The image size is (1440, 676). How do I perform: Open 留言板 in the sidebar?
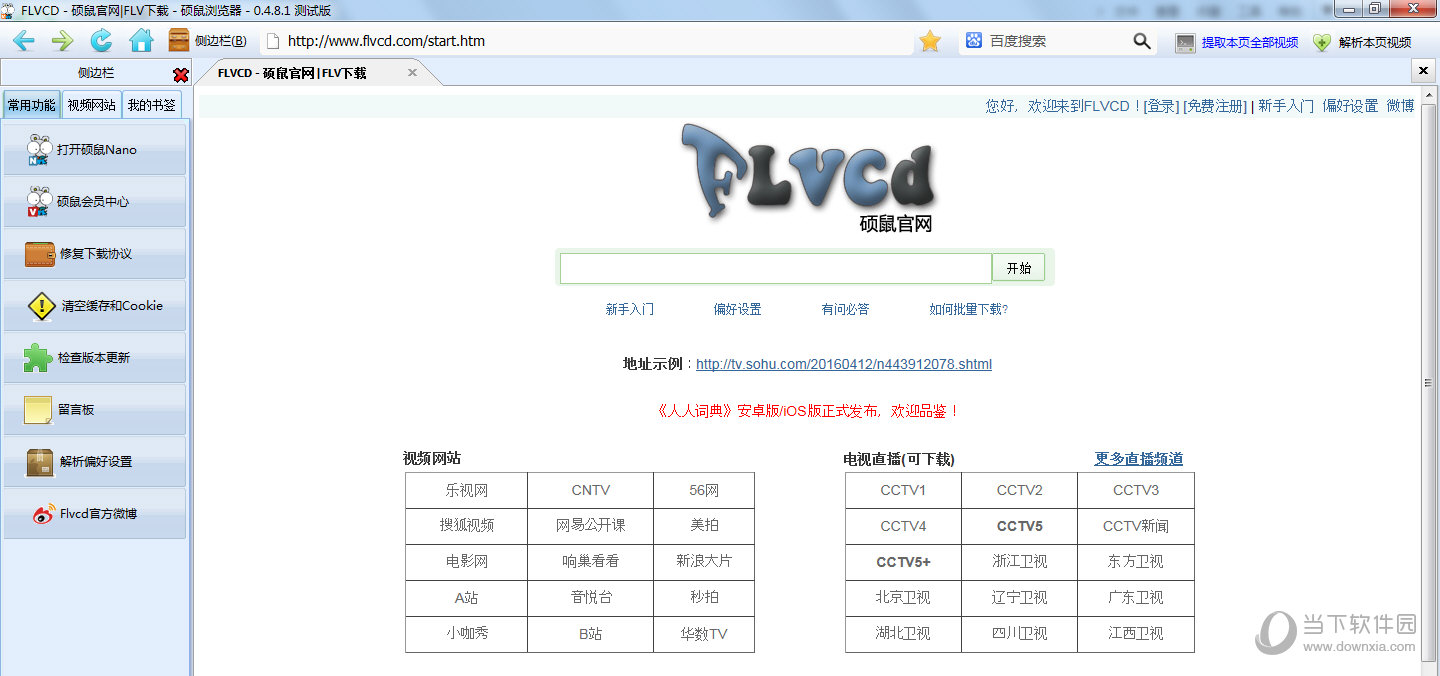click(95, 409)
